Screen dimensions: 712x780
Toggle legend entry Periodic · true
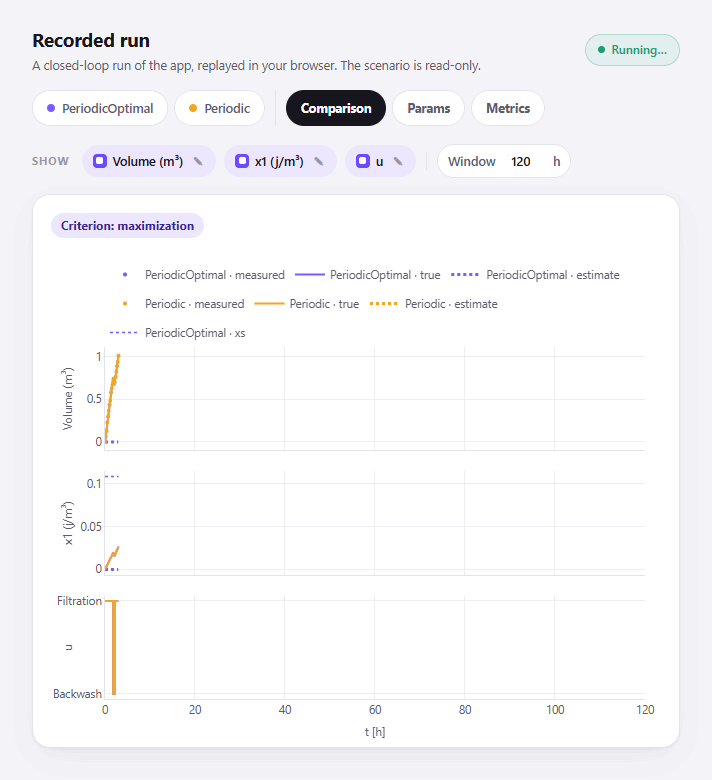[306, 303]
